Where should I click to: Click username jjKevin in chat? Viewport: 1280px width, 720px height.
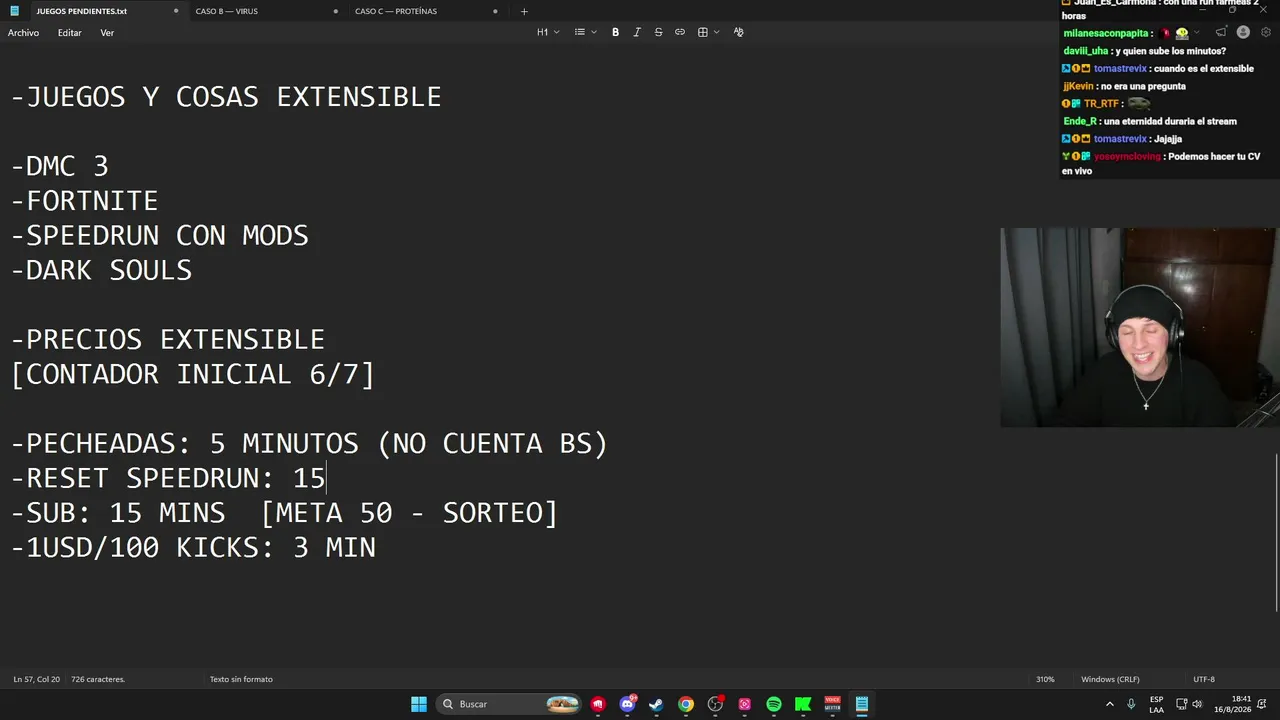click(x=1078, y=86)
